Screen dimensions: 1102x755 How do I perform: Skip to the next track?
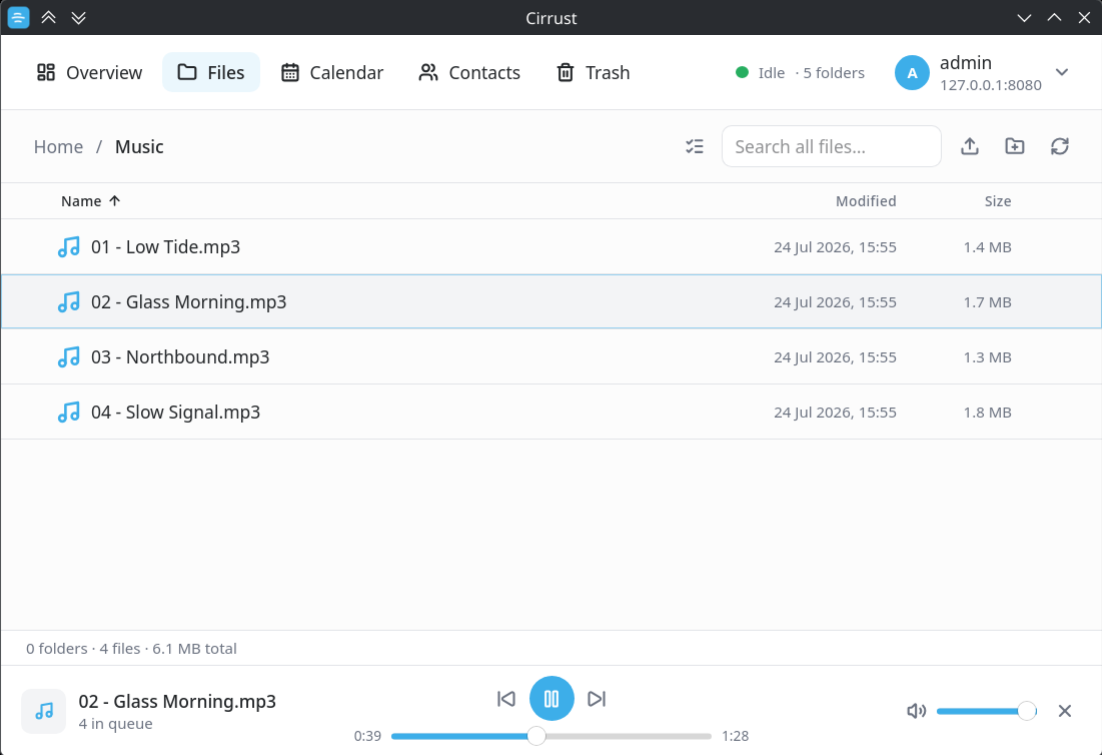pyautogui.click(x=597, y=699)
